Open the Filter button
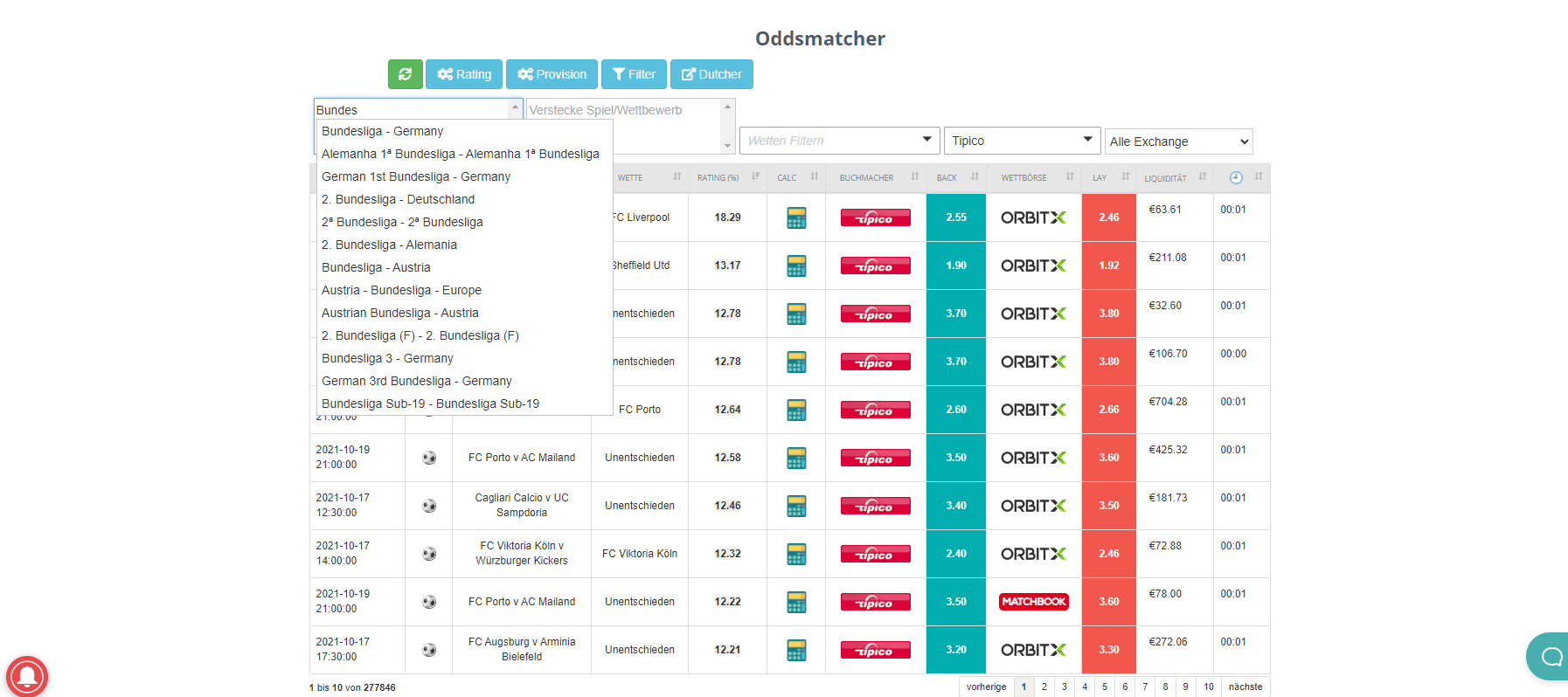The image size is (1568, 697). (634, 74)
